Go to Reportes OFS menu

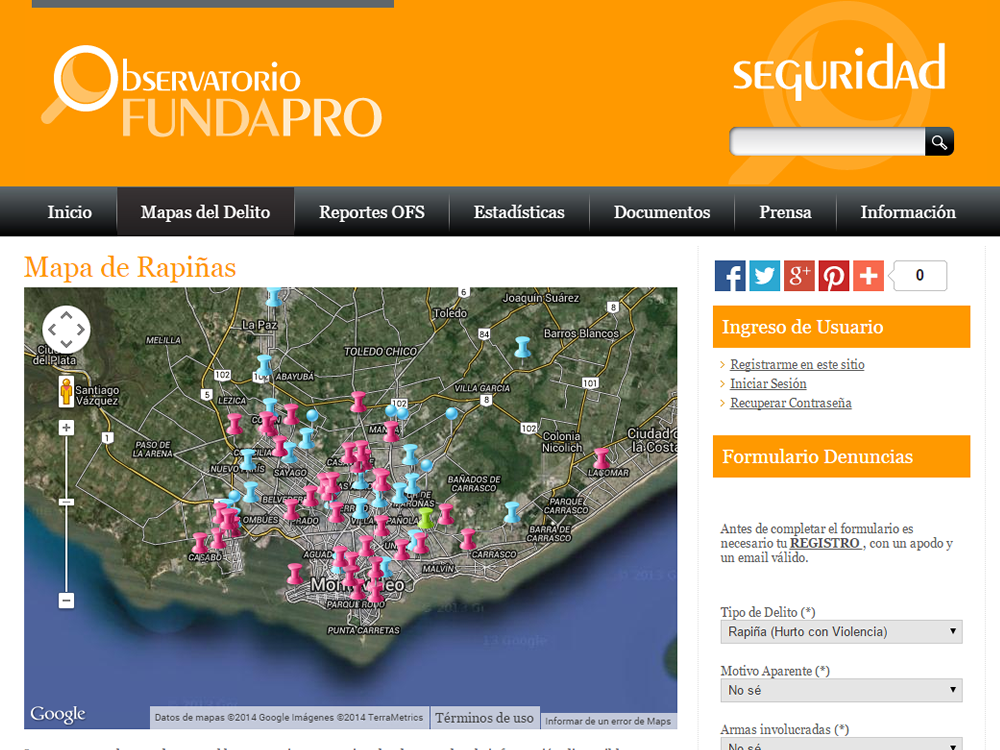pos(372,212)
